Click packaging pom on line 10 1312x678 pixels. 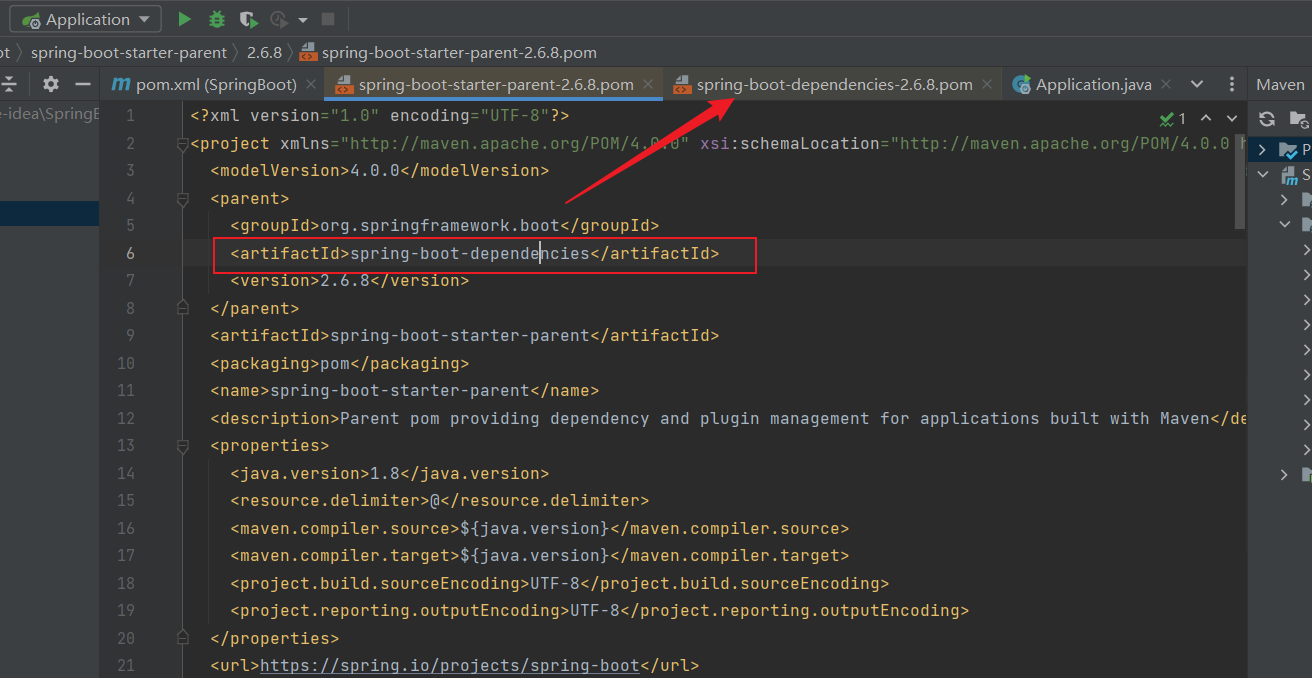[x=339, y=363]
